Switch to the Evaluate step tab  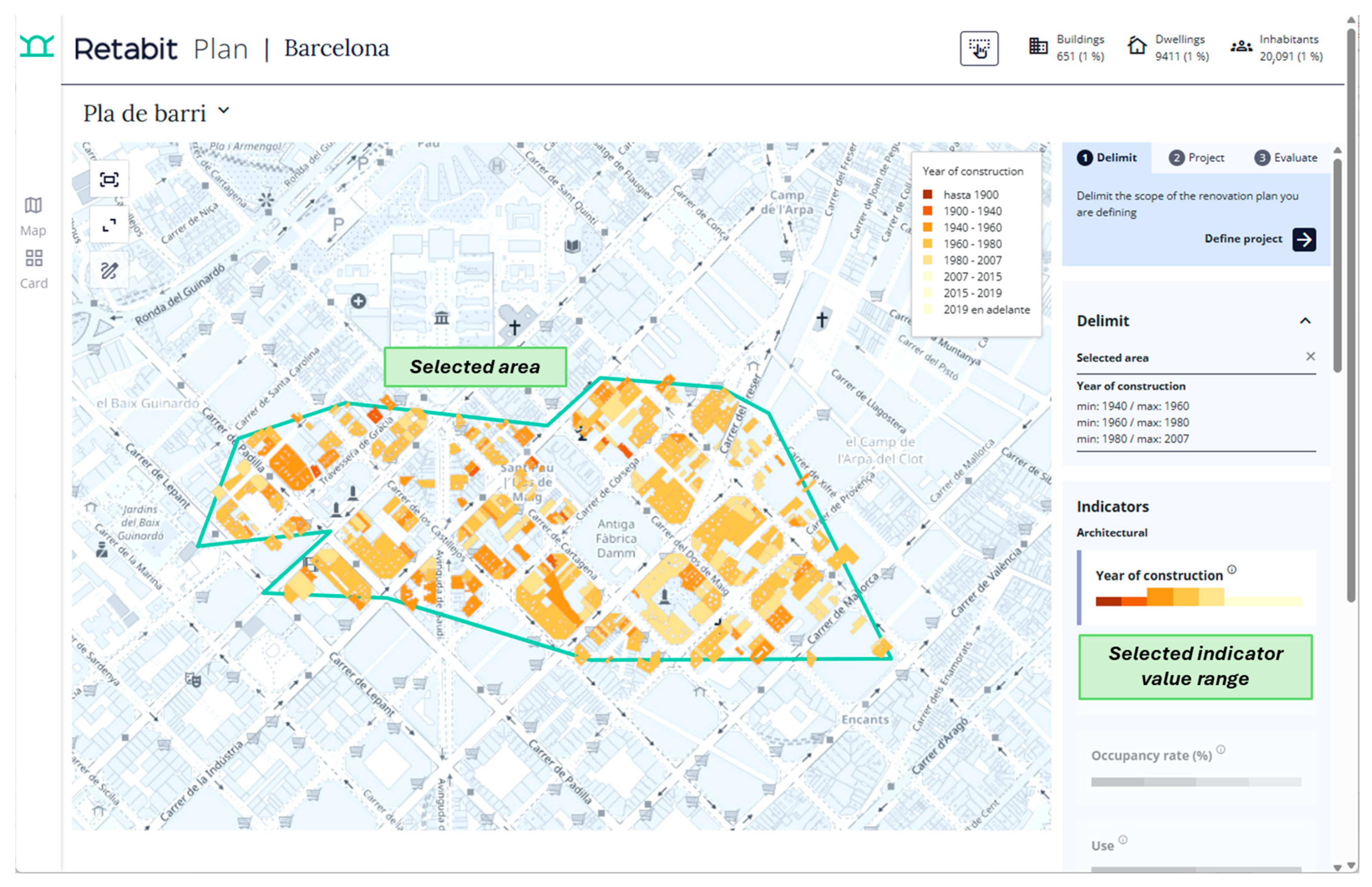(x=1285, y=158)
